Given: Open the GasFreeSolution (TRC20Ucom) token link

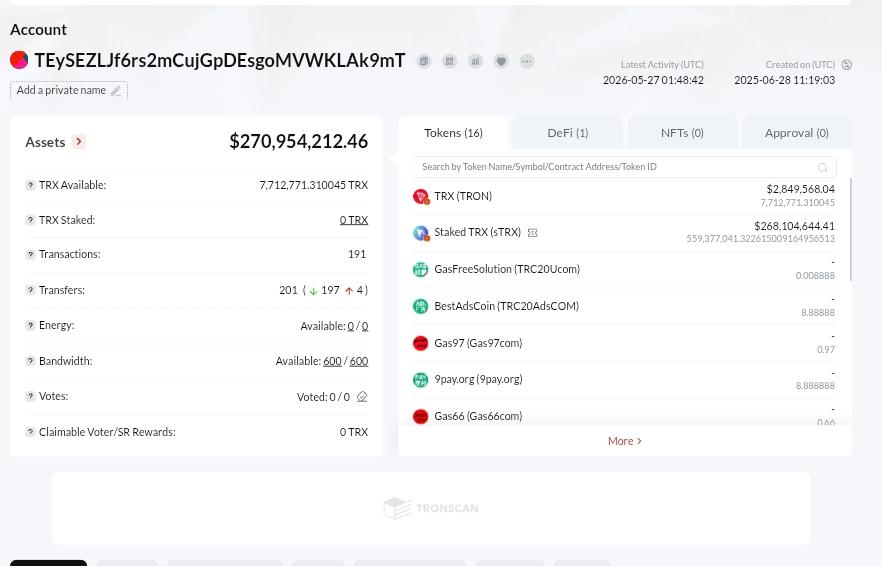Looking at the screenshot, I should point(507,269).
